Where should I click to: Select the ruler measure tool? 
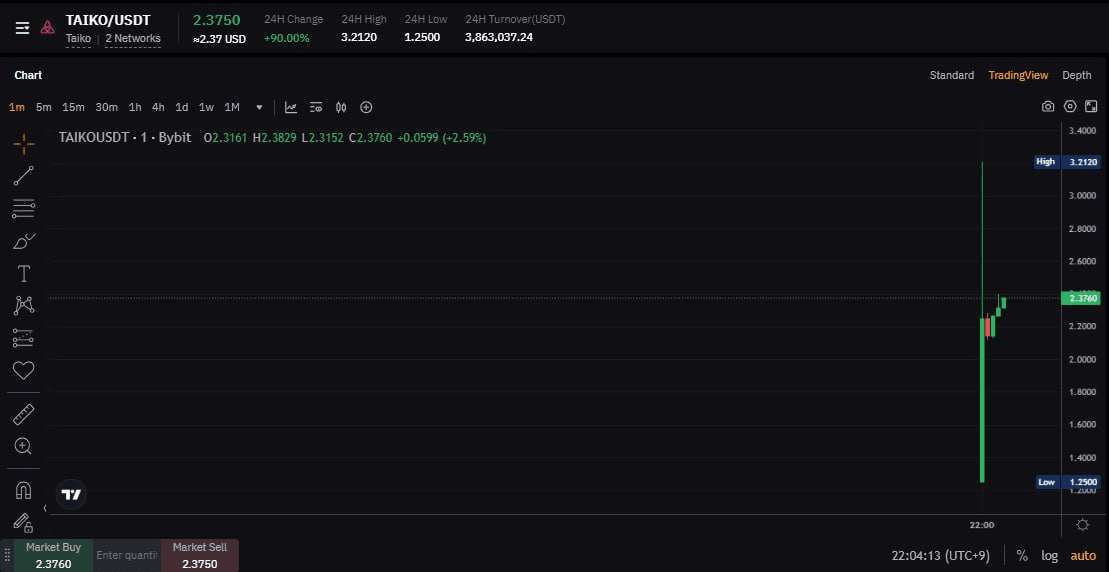tap(23, 414)
